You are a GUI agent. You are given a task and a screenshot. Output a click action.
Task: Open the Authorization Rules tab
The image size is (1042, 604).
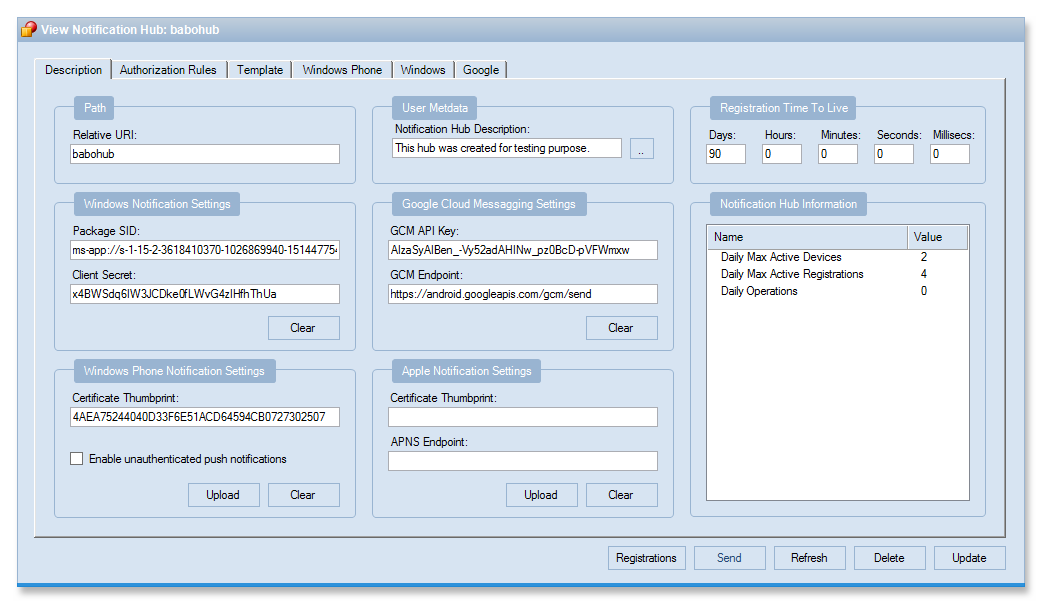pyautogui.click(x=168, y=70)
